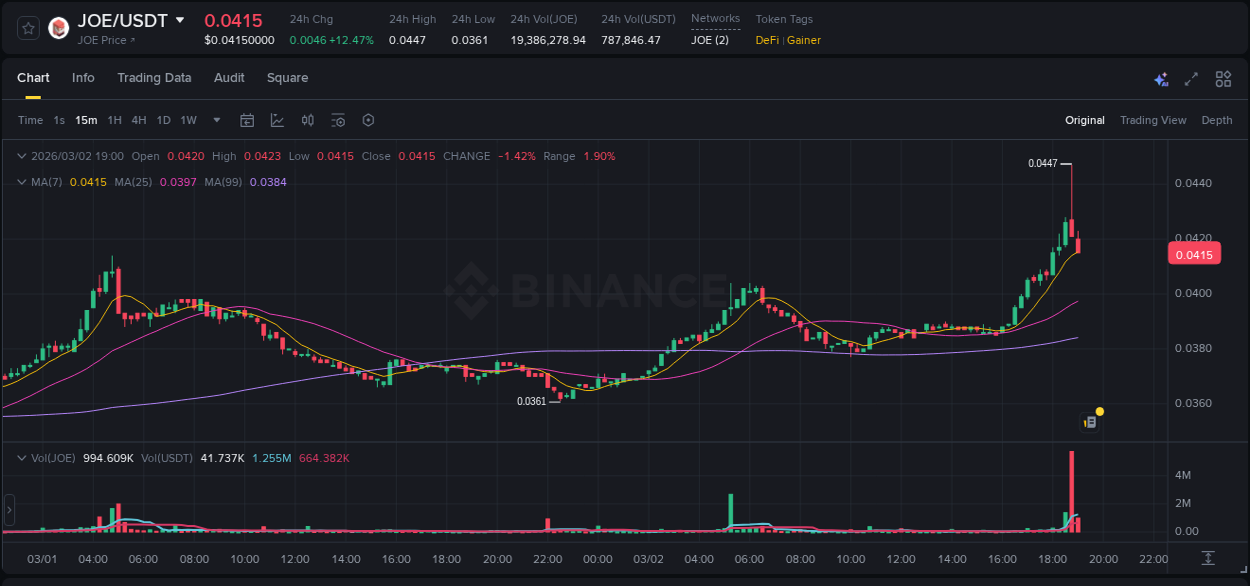This screenshot has height=586, width=1250.
Task: Select the line chart type icon
Action: tap(275, 120)
